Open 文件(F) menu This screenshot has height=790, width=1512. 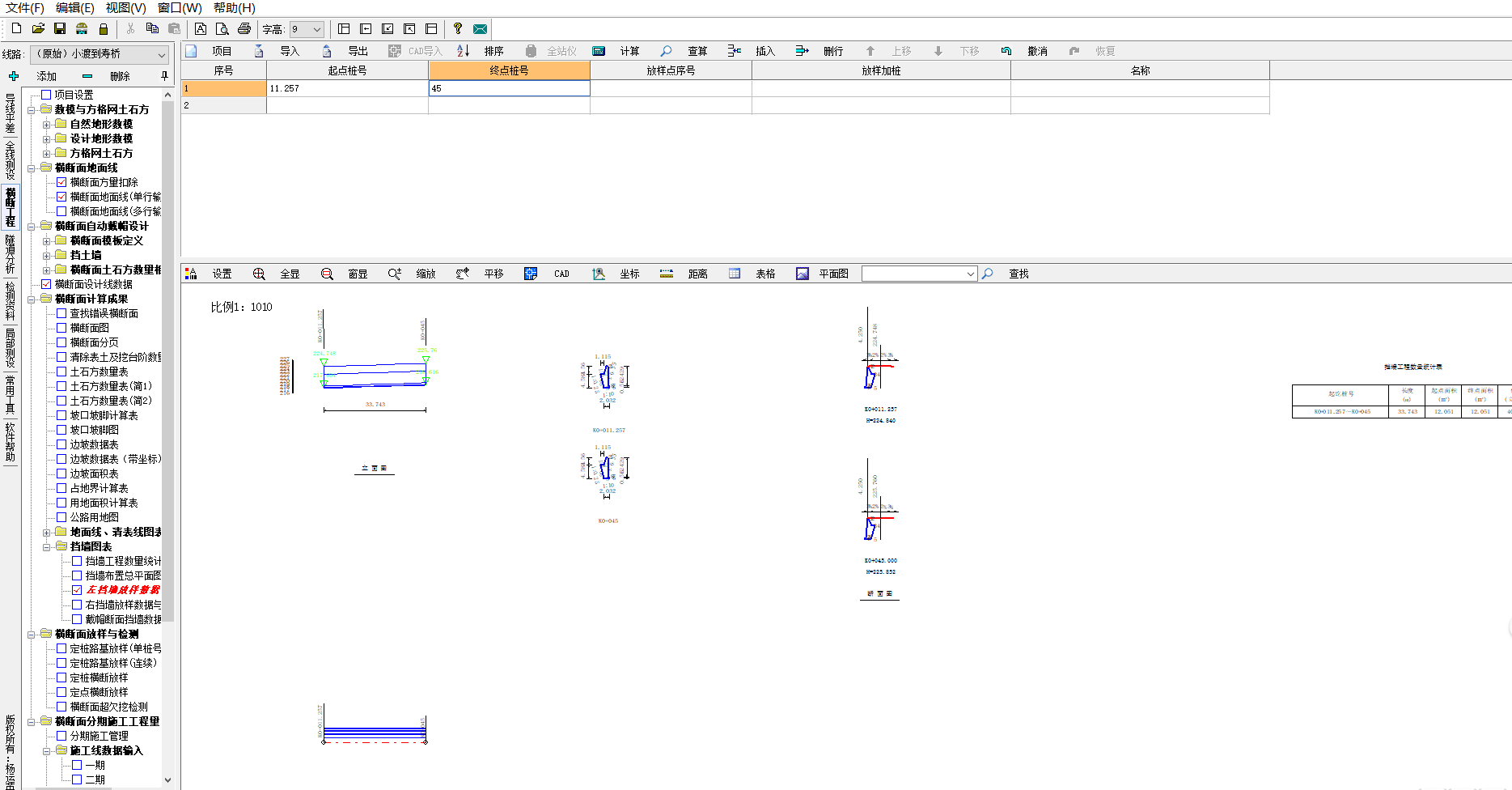pyautogui.click(x=25, y=7)
